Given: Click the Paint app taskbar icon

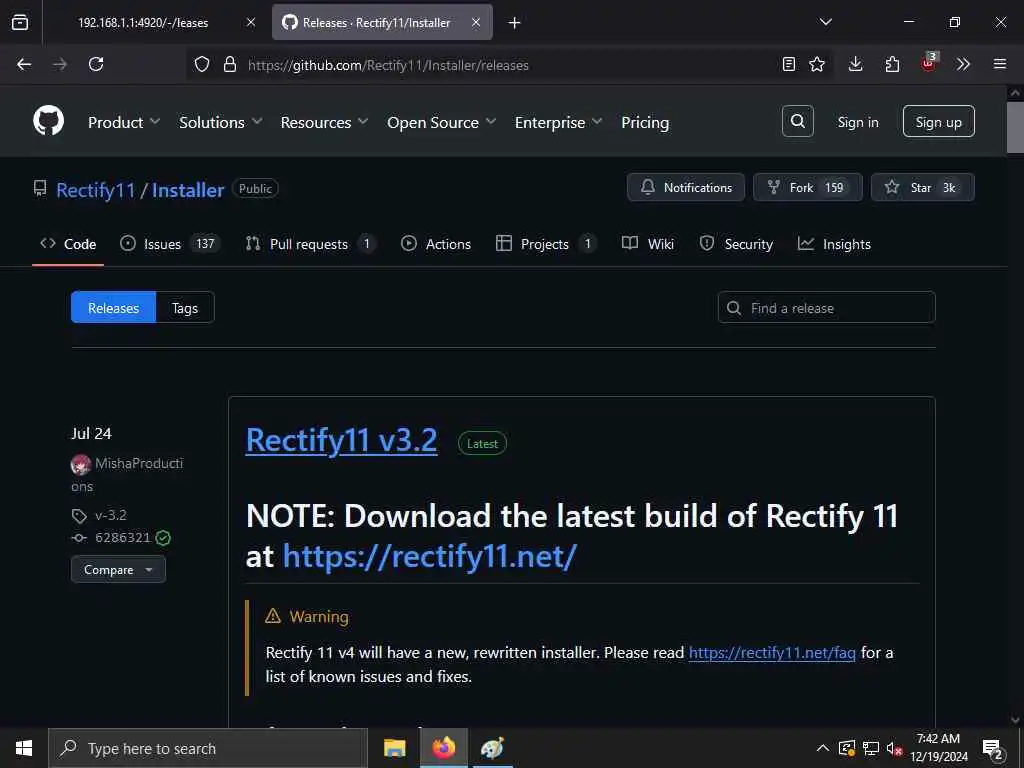Looking at the screenshot, I should [492, 748].
